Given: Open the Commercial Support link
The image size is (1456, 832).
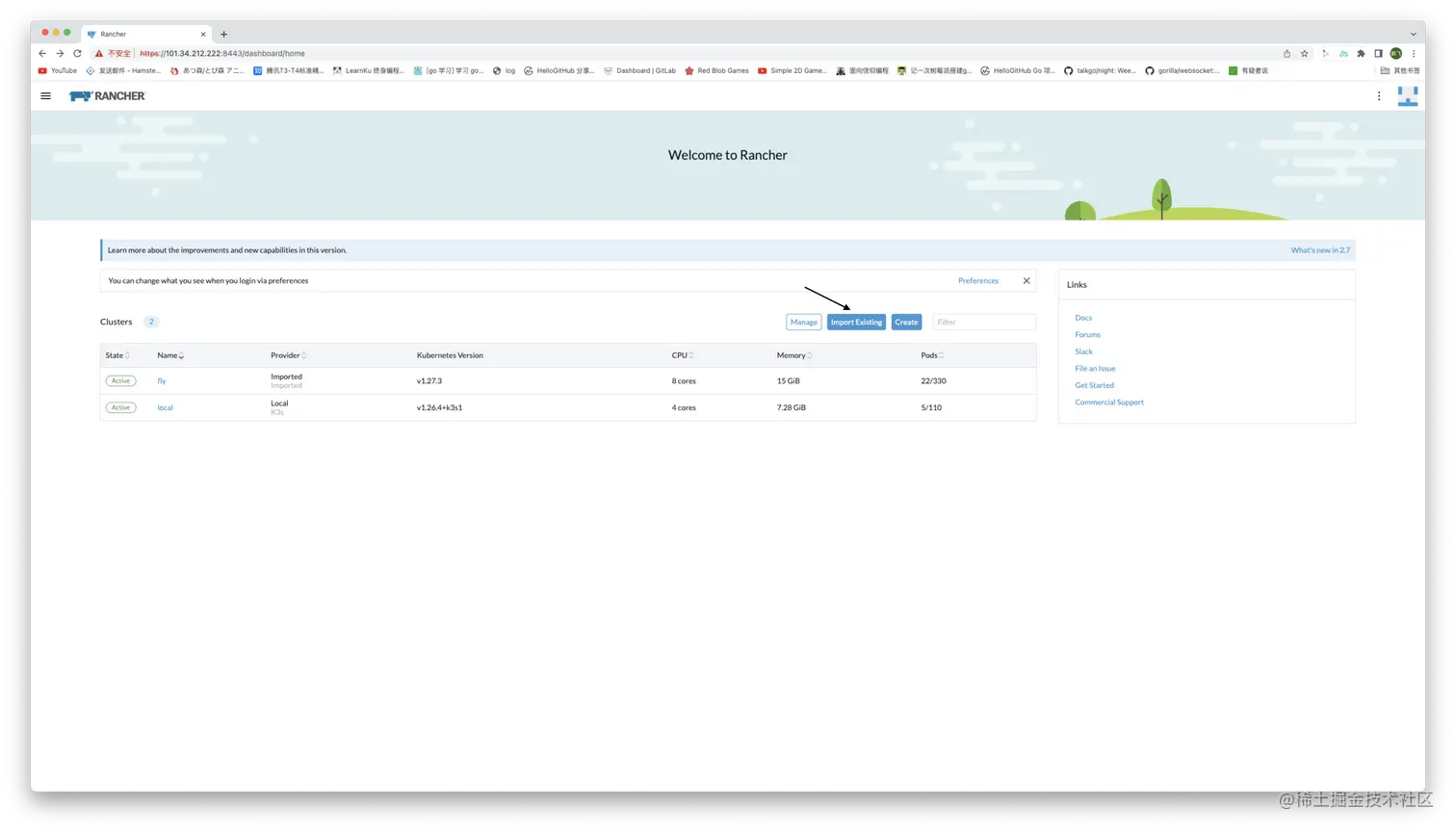Looking at the screenshot, I should [x=1109, y=403].
